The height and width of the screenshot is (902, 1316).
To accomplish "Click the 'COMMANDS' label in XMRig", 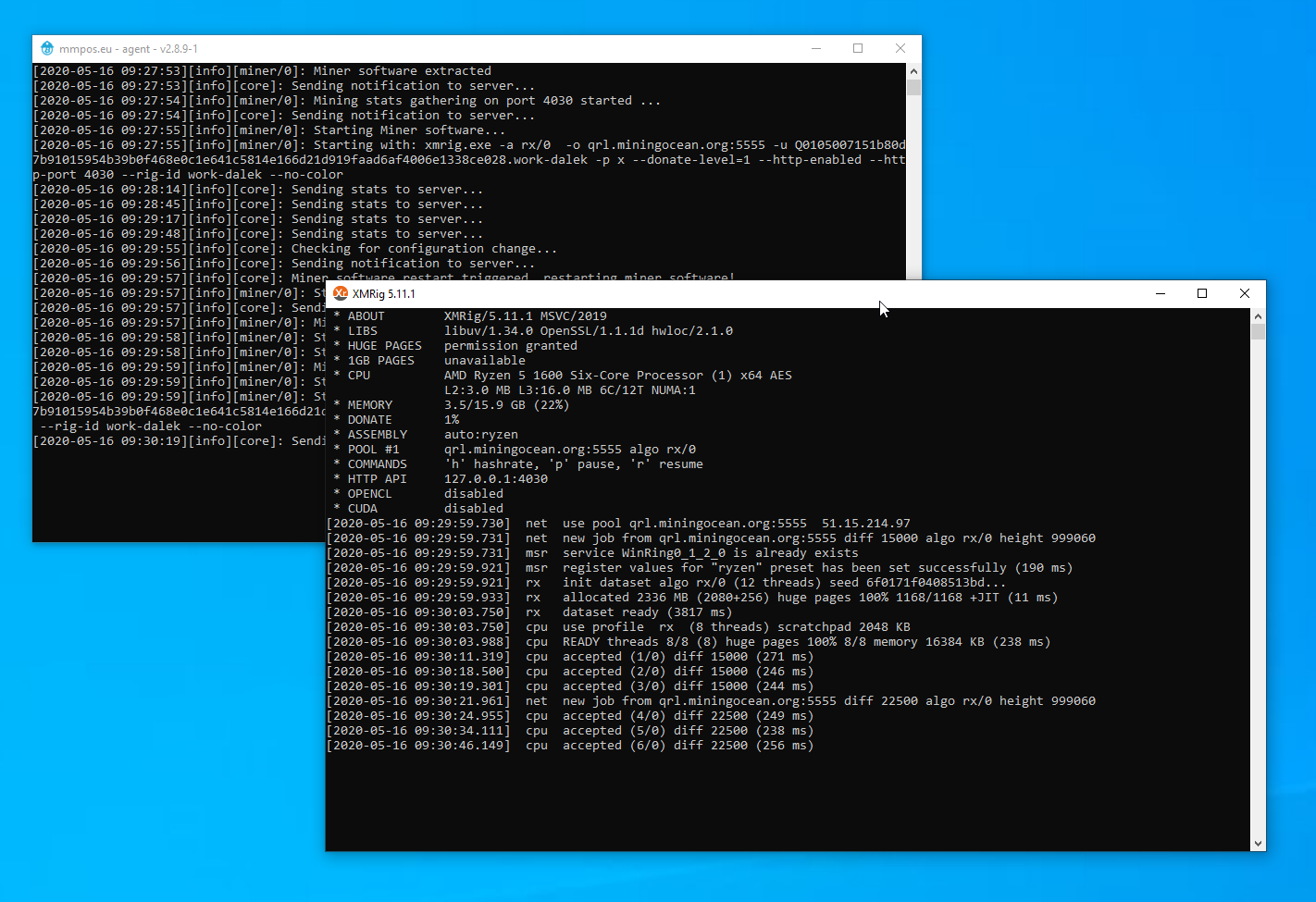I will [377, 463].
